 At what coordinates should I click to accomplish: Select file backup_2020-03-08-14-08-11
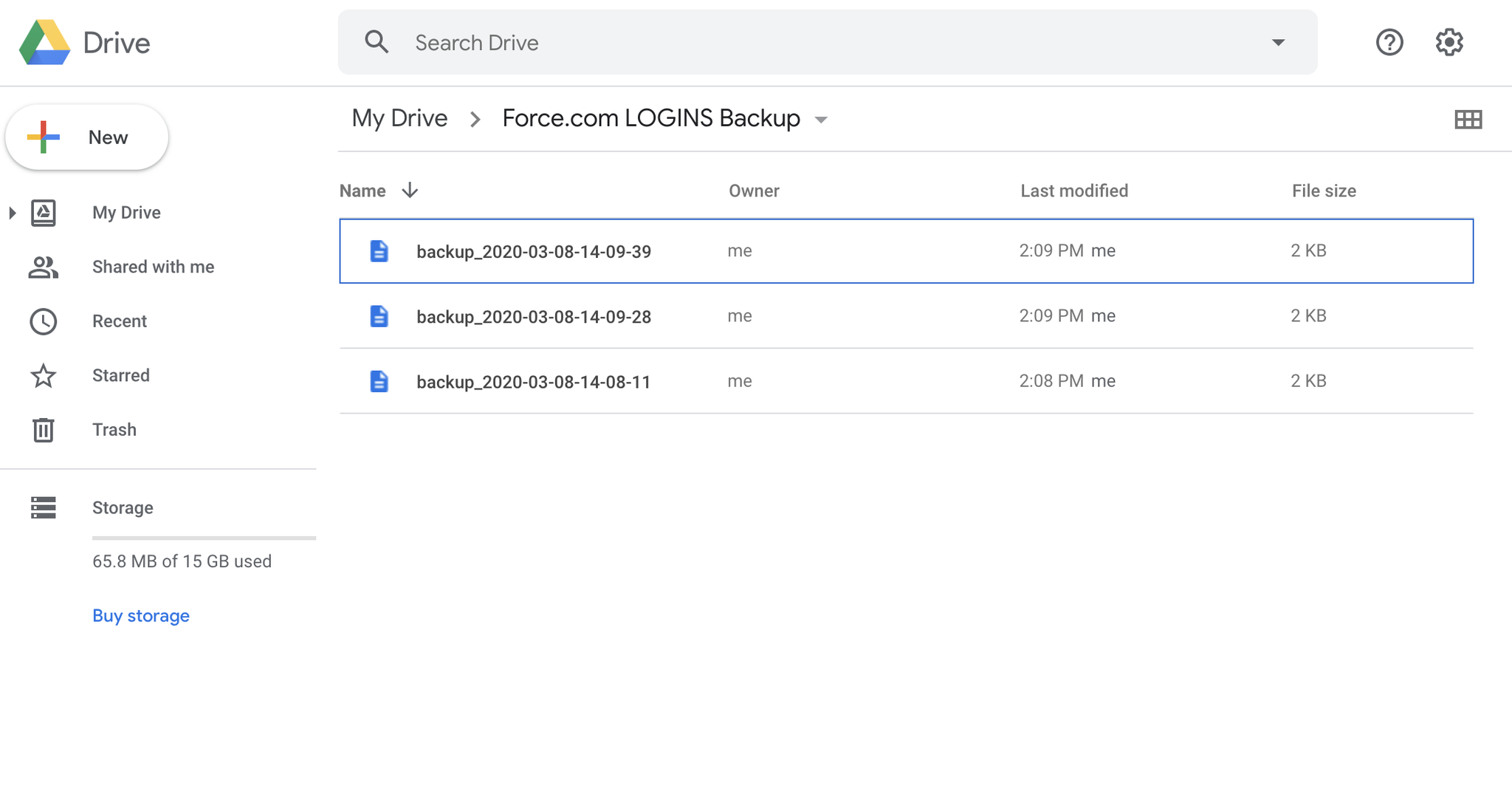pyautogui.click(x=906, y=381)
